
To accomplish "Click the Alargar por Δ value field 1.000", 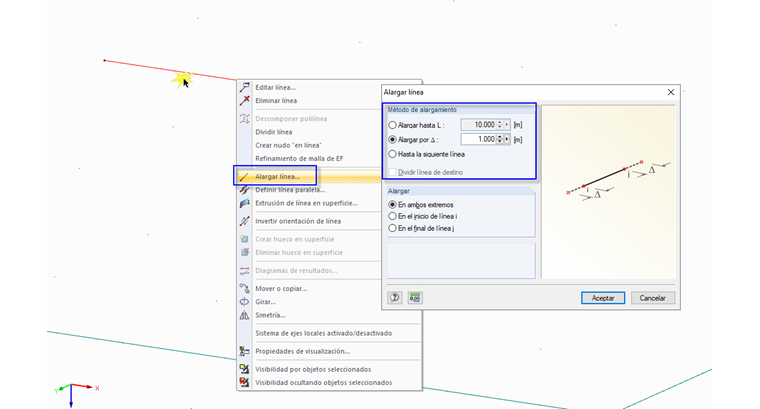I will click(x=479, y=139).
